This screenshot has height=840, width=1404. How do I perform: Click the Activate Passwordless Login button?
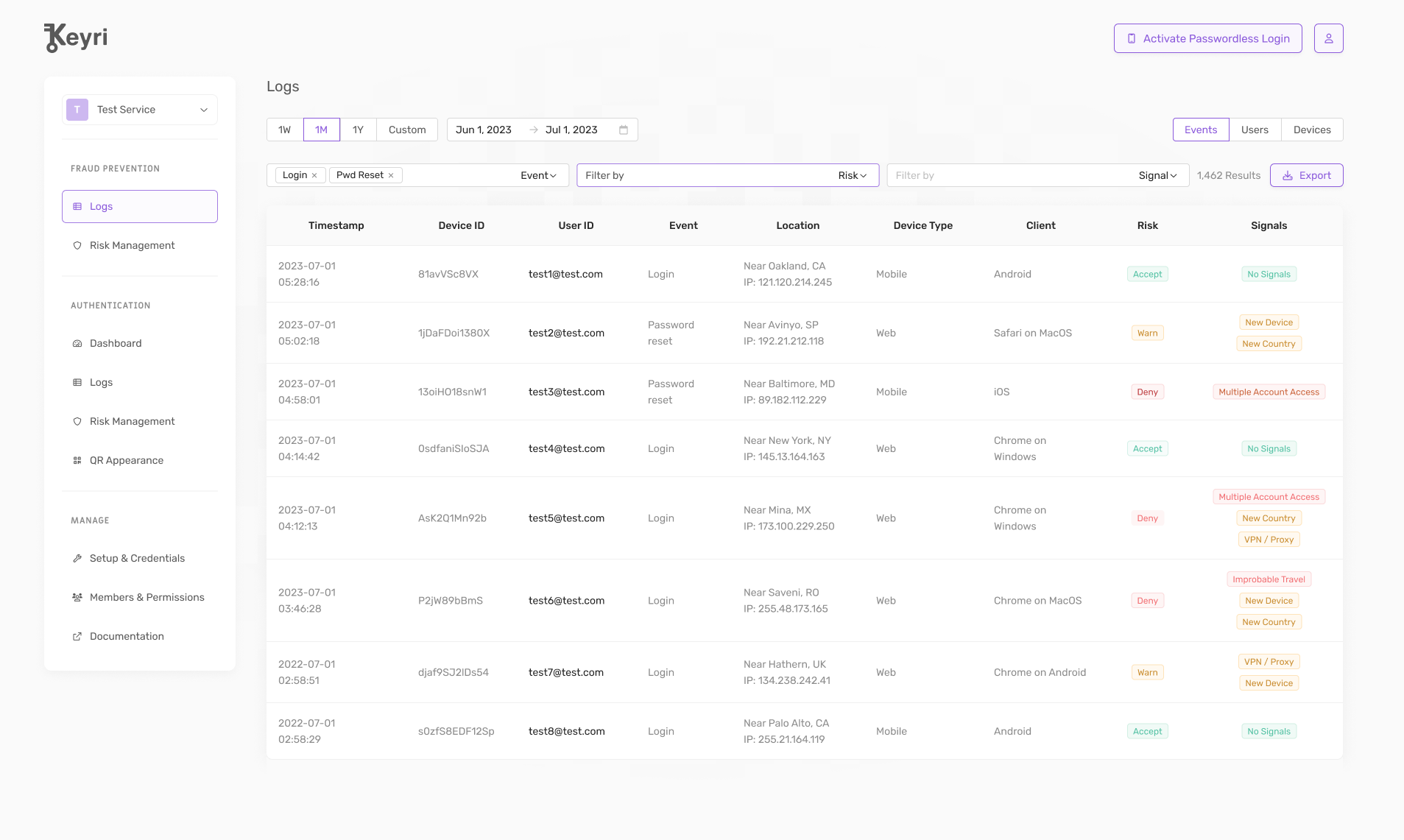[x=1207, y=38]
